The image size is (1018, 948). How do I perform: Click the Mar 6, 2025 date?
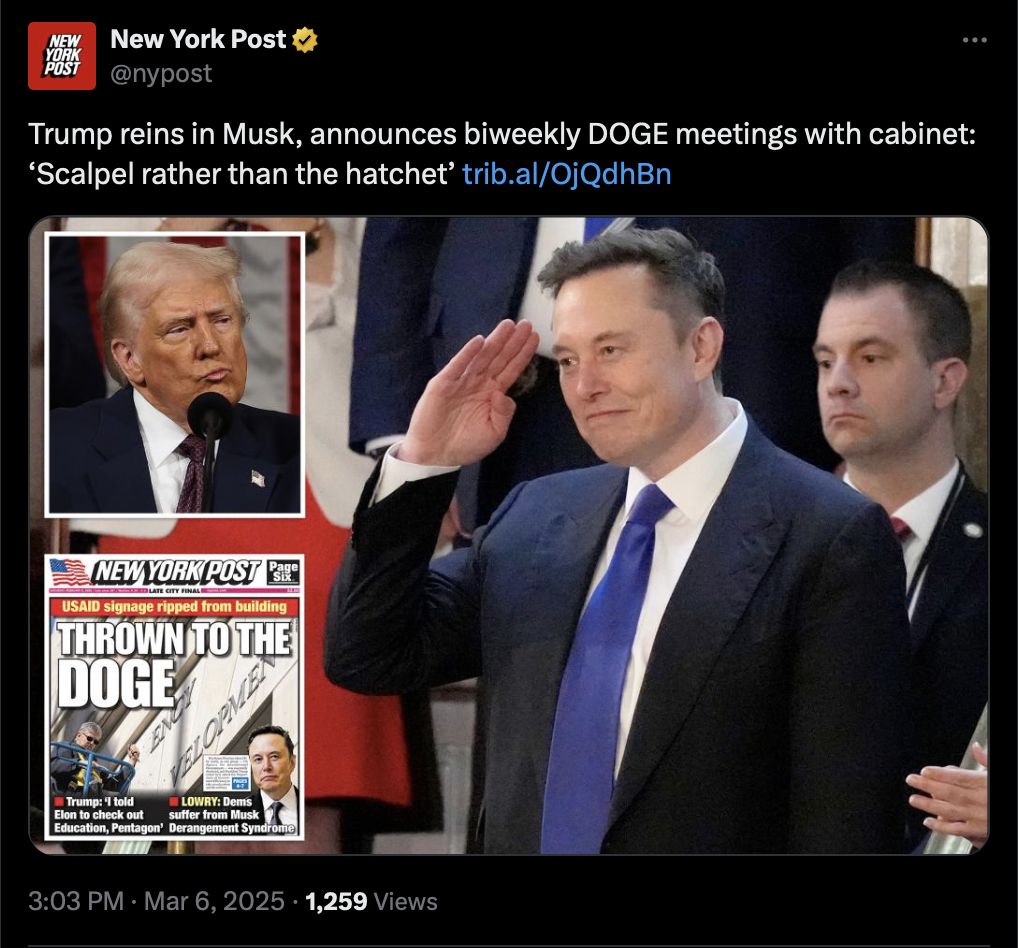click(x=214, y=901)
